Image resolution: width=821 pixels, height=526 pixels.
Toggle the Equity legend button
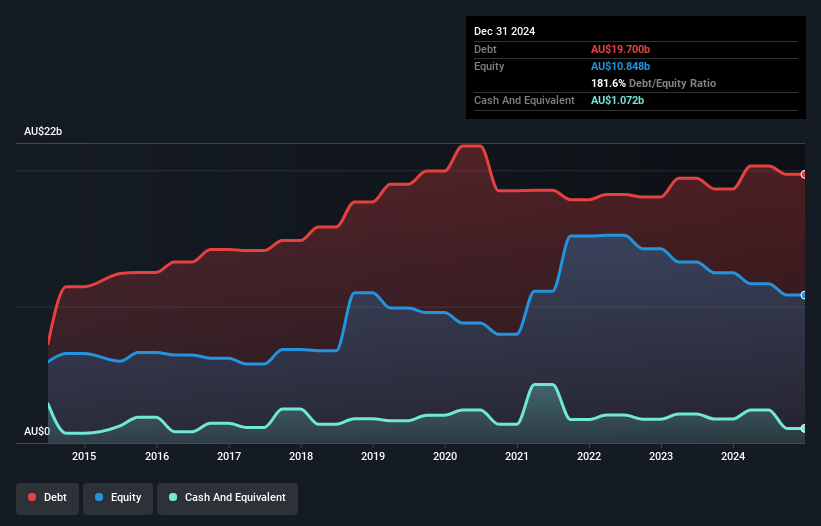coord(118,498)
